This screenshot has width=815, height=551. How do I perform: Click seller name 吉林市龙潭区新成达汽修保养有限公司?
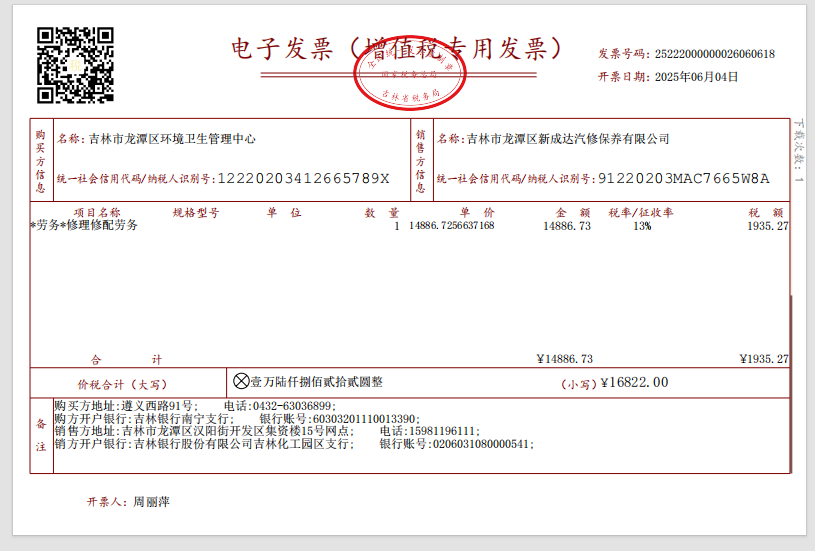568,139
